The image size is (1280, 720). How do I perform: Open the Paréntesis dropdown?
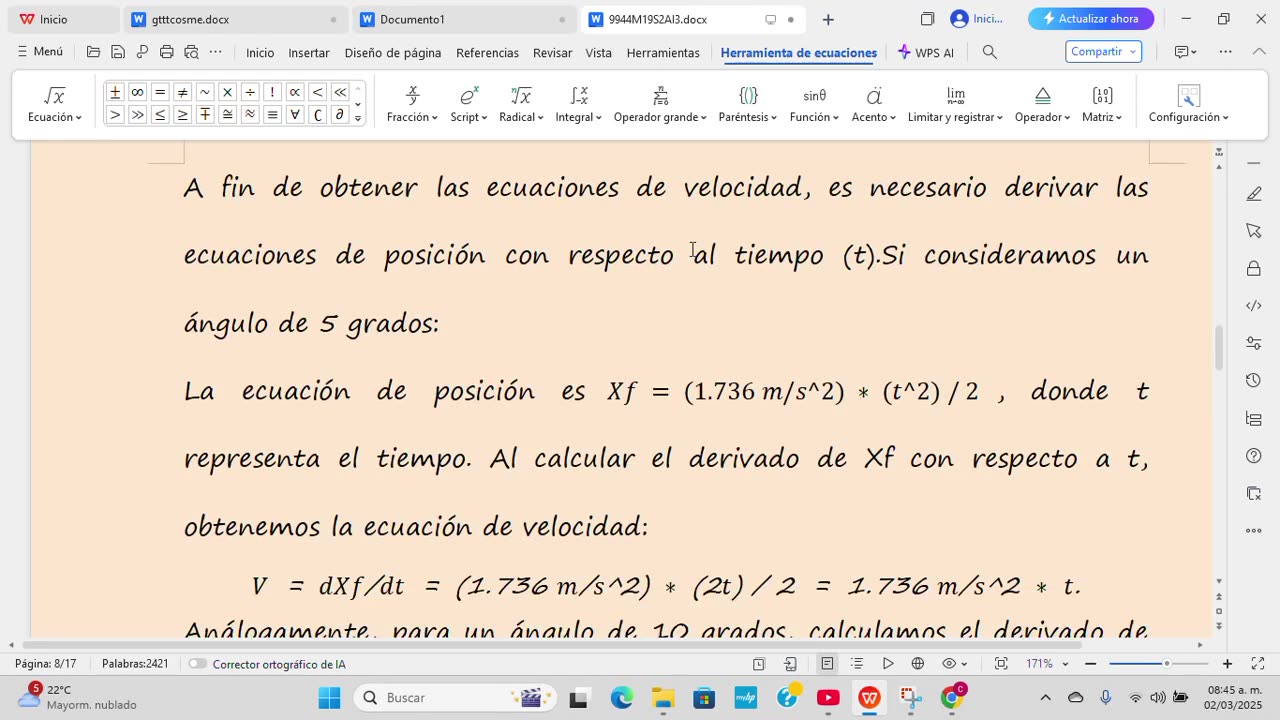coord(748,104)
